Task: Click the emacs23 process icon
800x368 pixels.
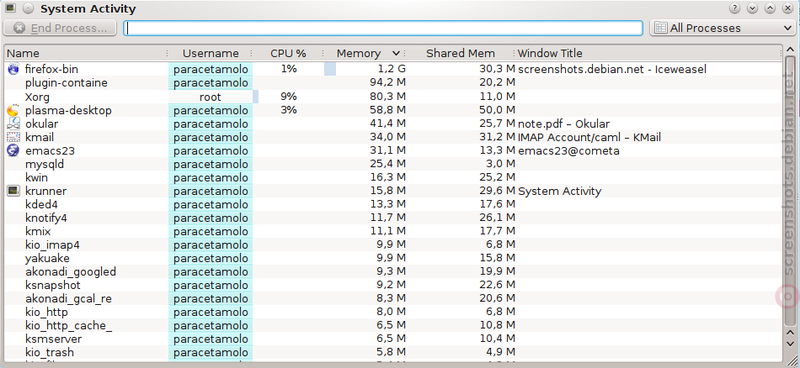Action: [x=13, y=151]
